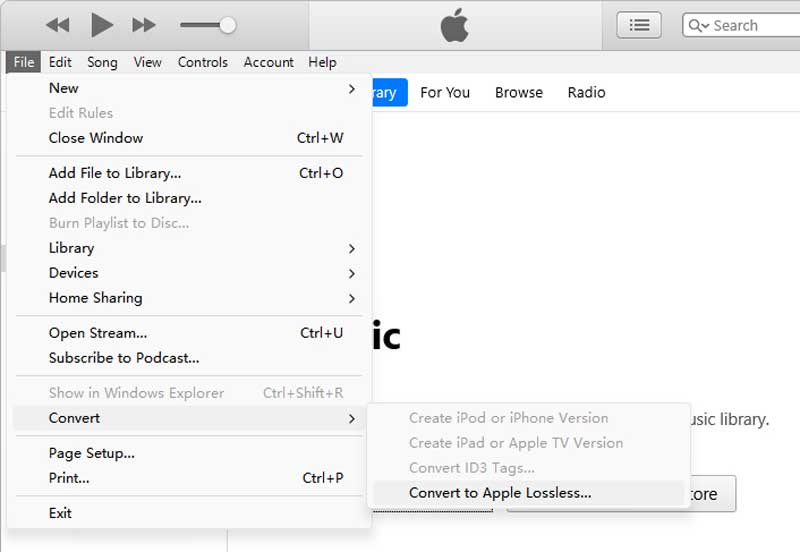
Task: Choose Page Setup menu item
Action: [x=189, y=454]
